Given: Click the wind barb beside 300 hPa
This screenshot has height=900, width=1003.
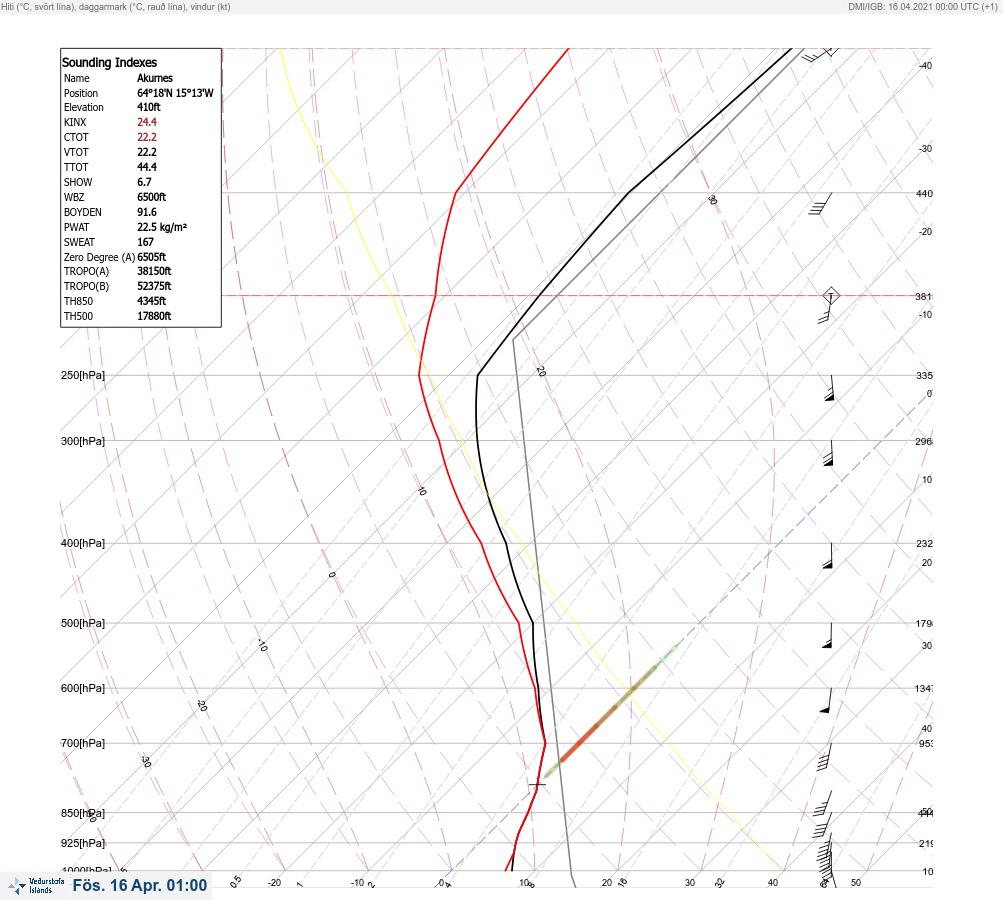Looking at the screenshot, I should point(829,453).
